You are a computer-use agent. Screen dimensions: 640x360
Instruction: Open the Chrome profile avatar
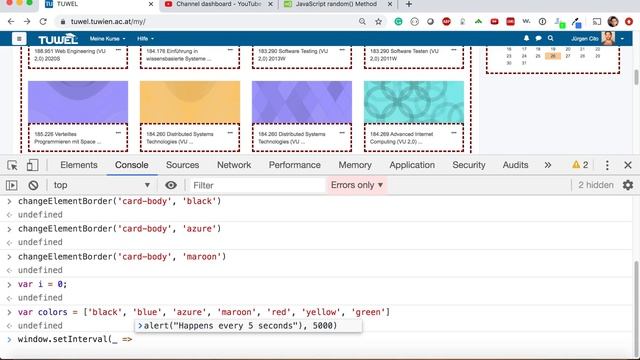(x=613, y=22)
